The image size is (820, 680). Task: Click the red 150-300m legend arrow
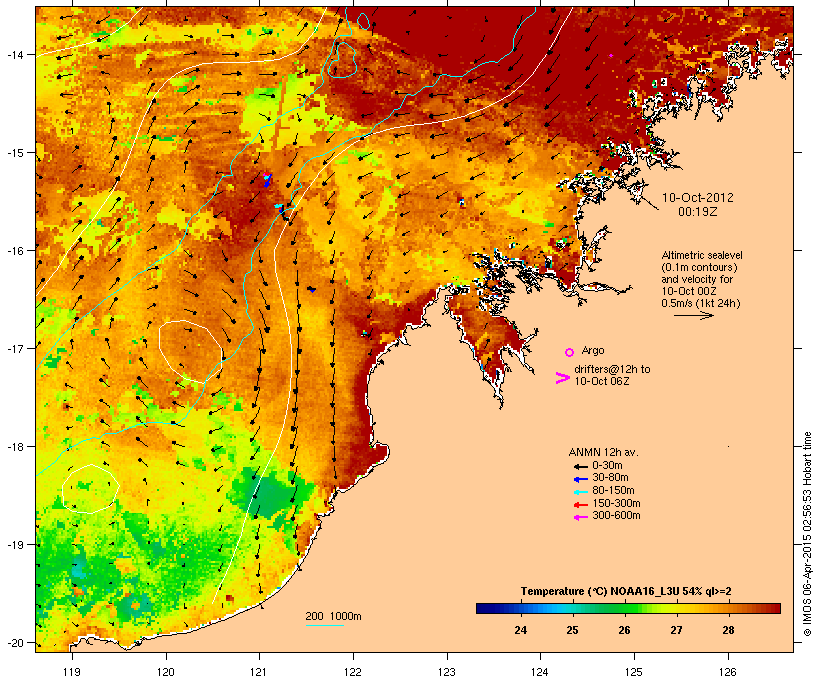click(580, 505)
